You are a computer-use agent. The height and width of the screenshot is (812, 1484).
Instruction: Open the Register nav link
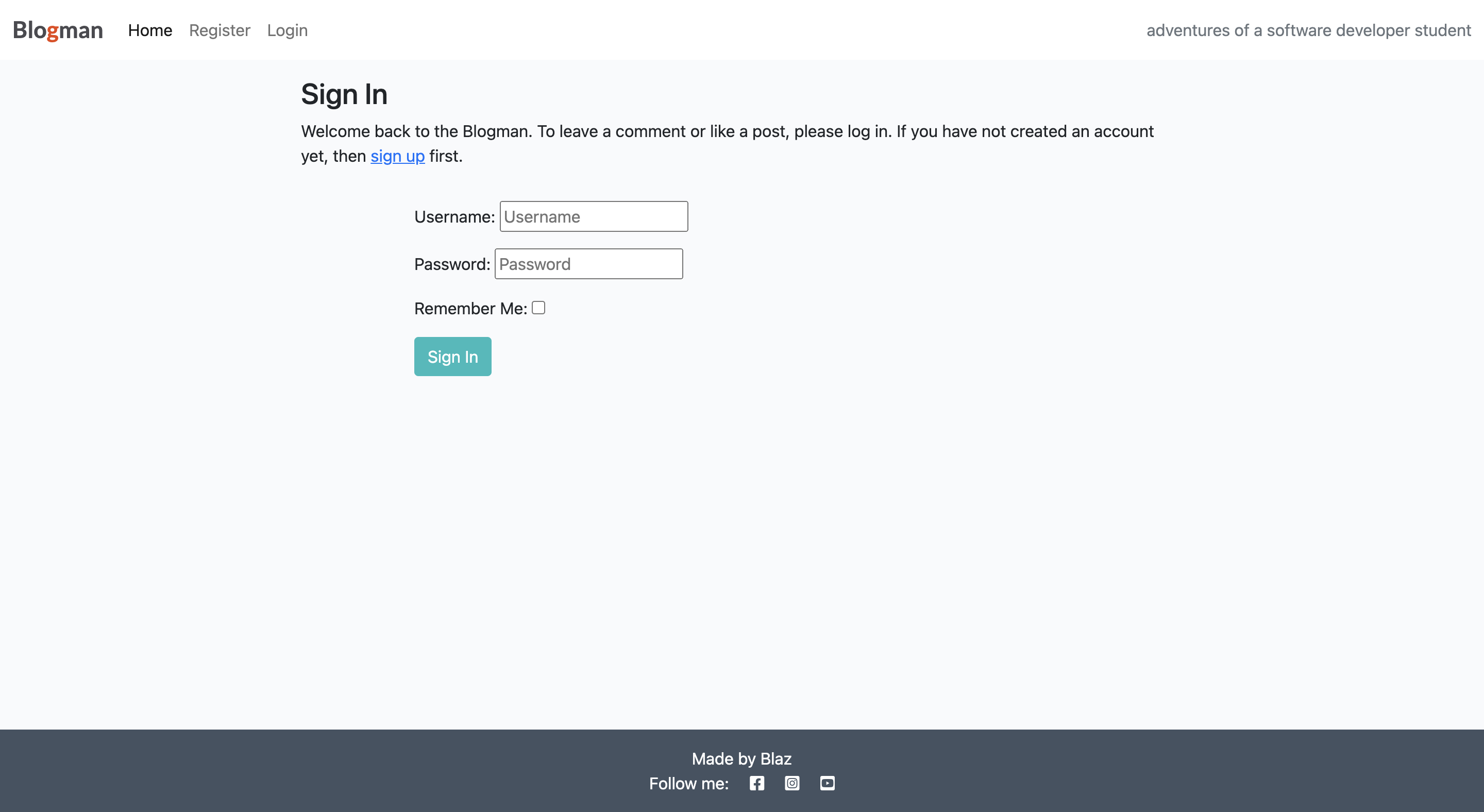pos(220,30)
